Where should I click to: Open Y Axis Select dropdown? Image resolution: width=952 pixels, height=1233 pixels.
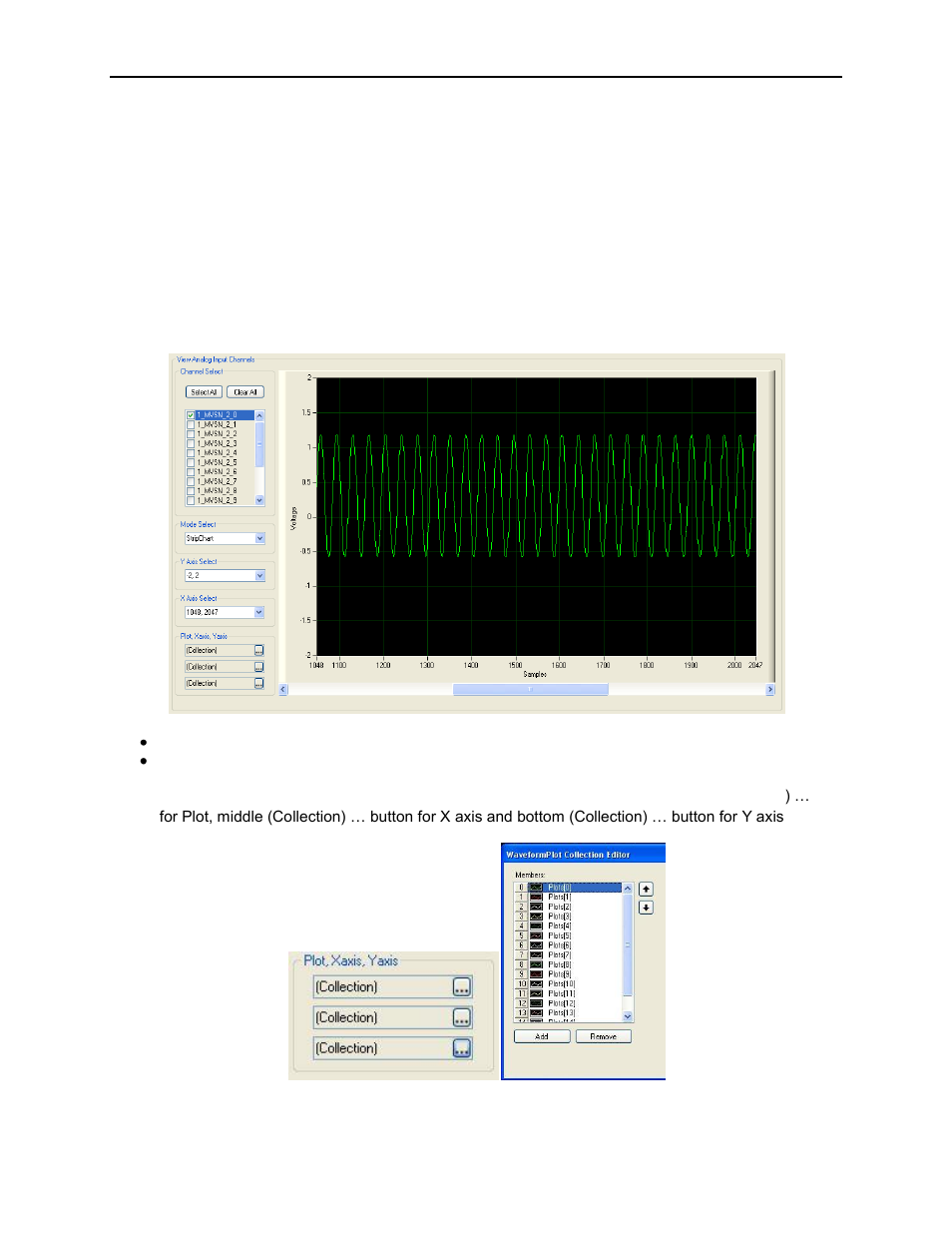point(260,576)
